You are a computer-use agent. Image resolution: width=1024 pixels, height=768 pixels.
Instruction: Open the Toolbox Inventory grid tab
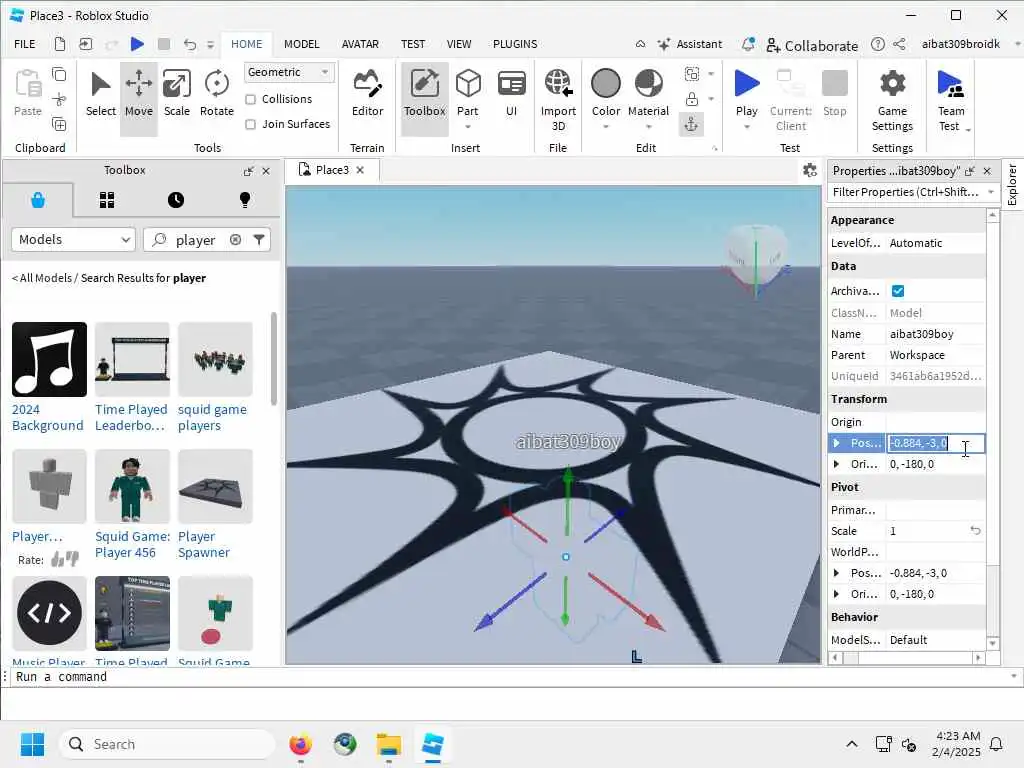107,200
